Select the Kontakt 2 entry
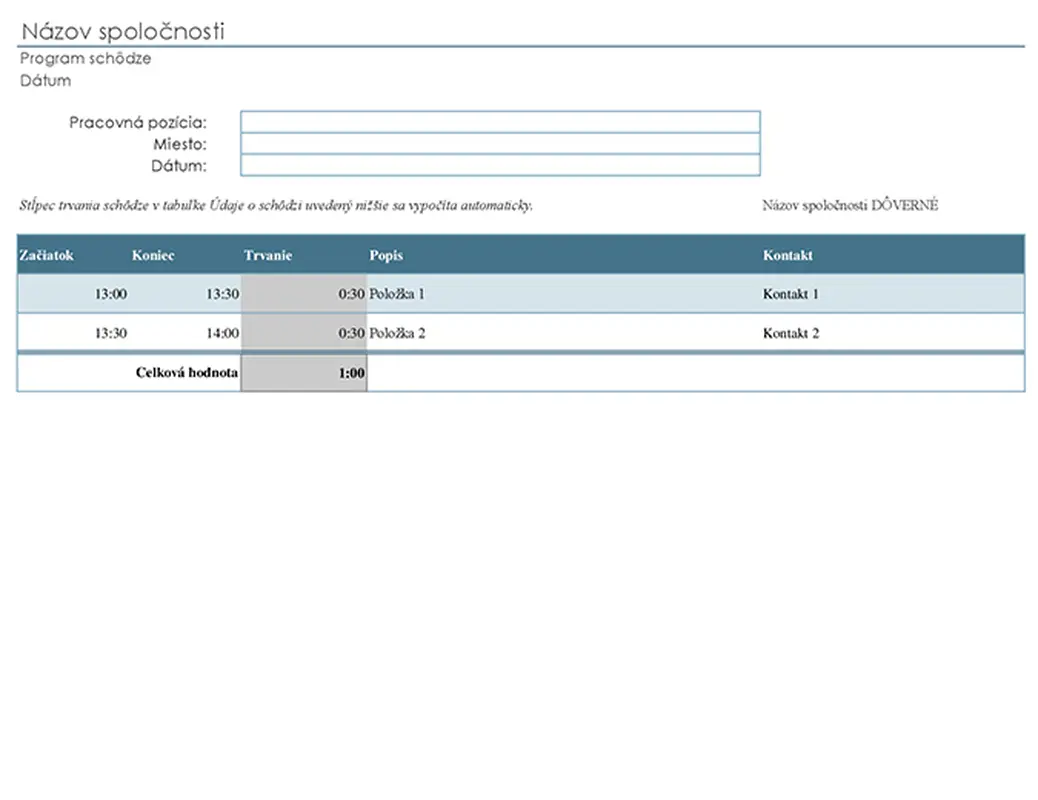 [x=789, y=333]
